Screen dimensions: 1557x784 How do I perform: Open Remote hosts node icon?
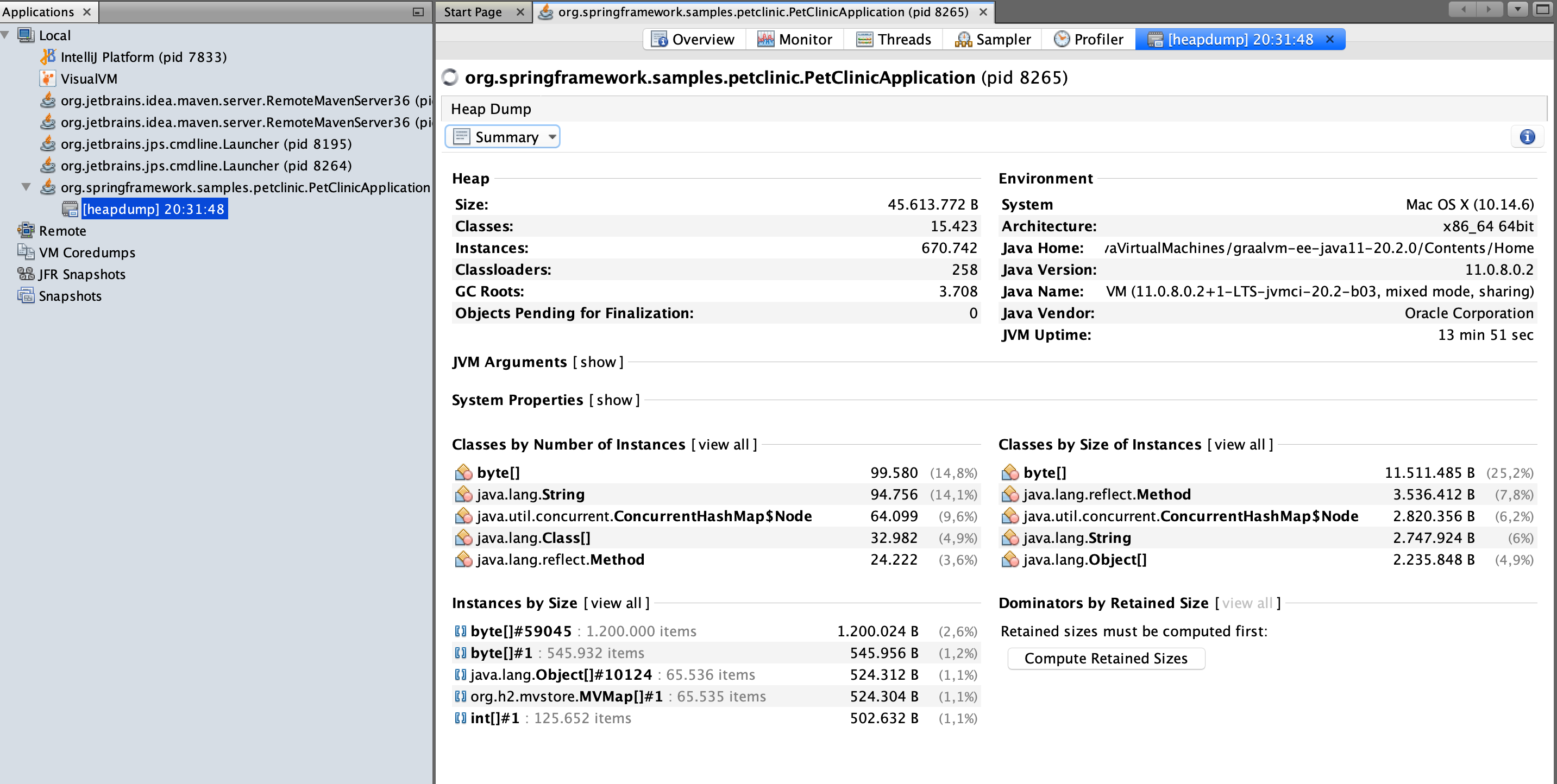click(x=26, y=230)
